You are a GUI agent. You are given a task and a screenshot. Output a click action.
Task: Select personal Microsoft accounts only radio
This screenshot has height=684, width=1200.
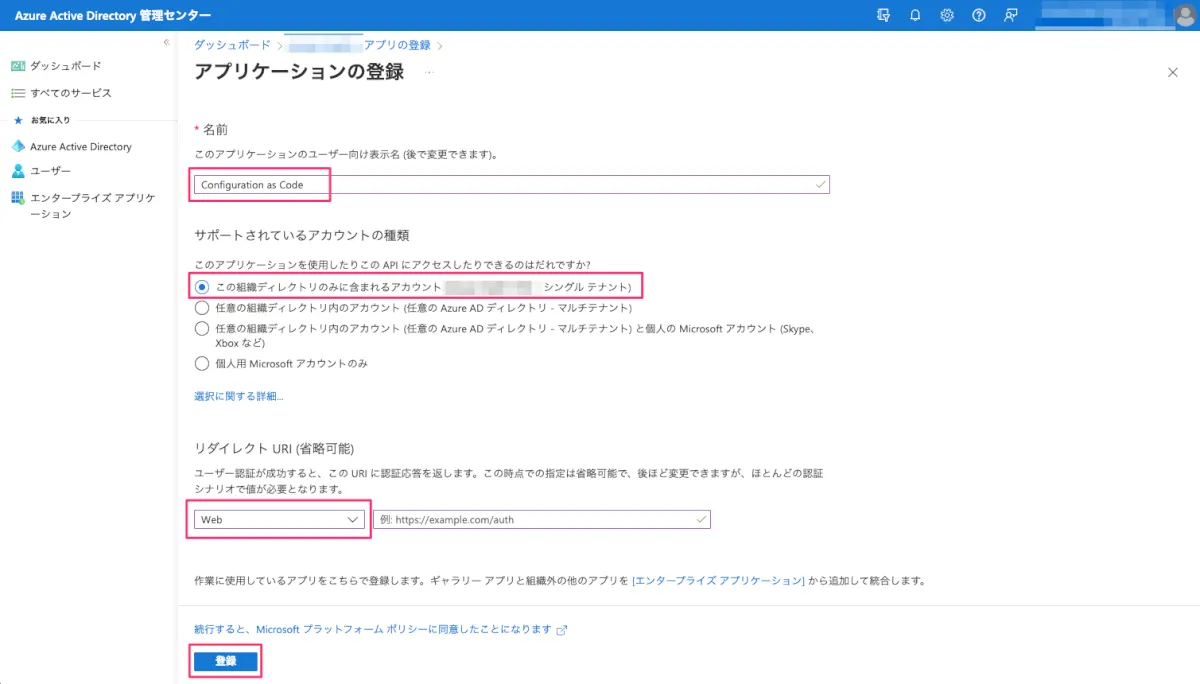click(202, 363)
